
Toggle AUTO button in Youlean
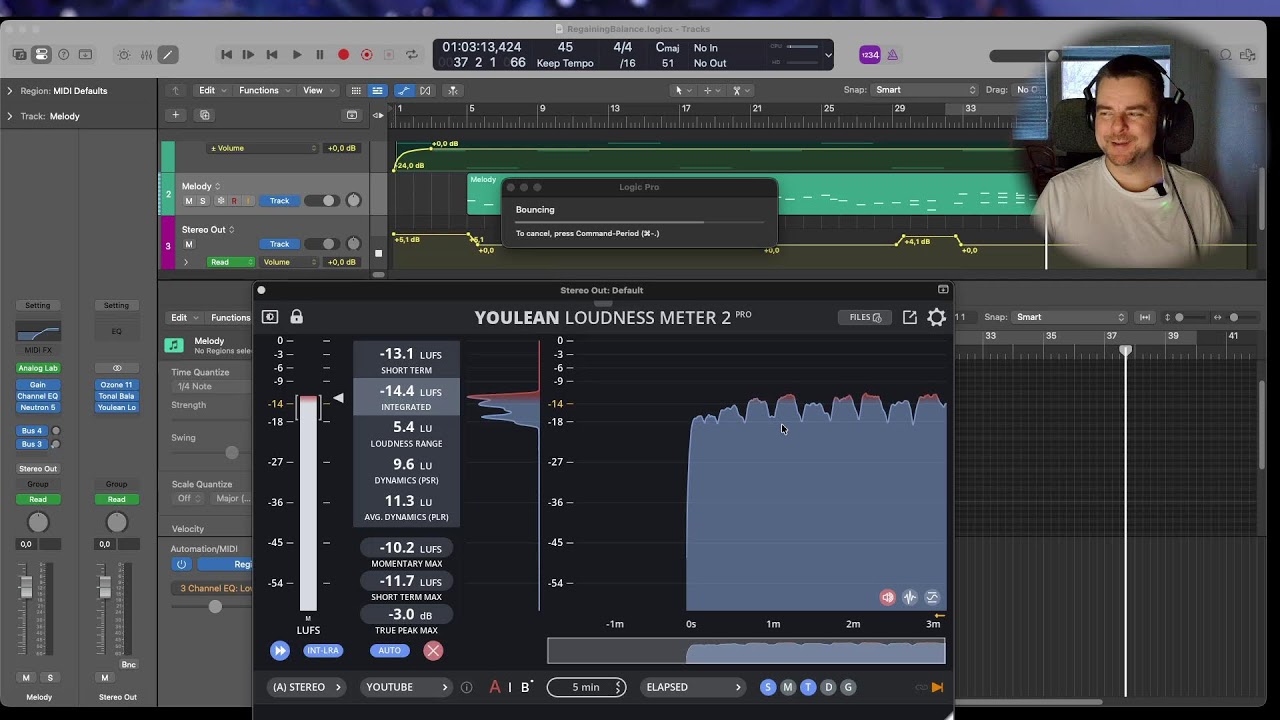click(389, 650)
